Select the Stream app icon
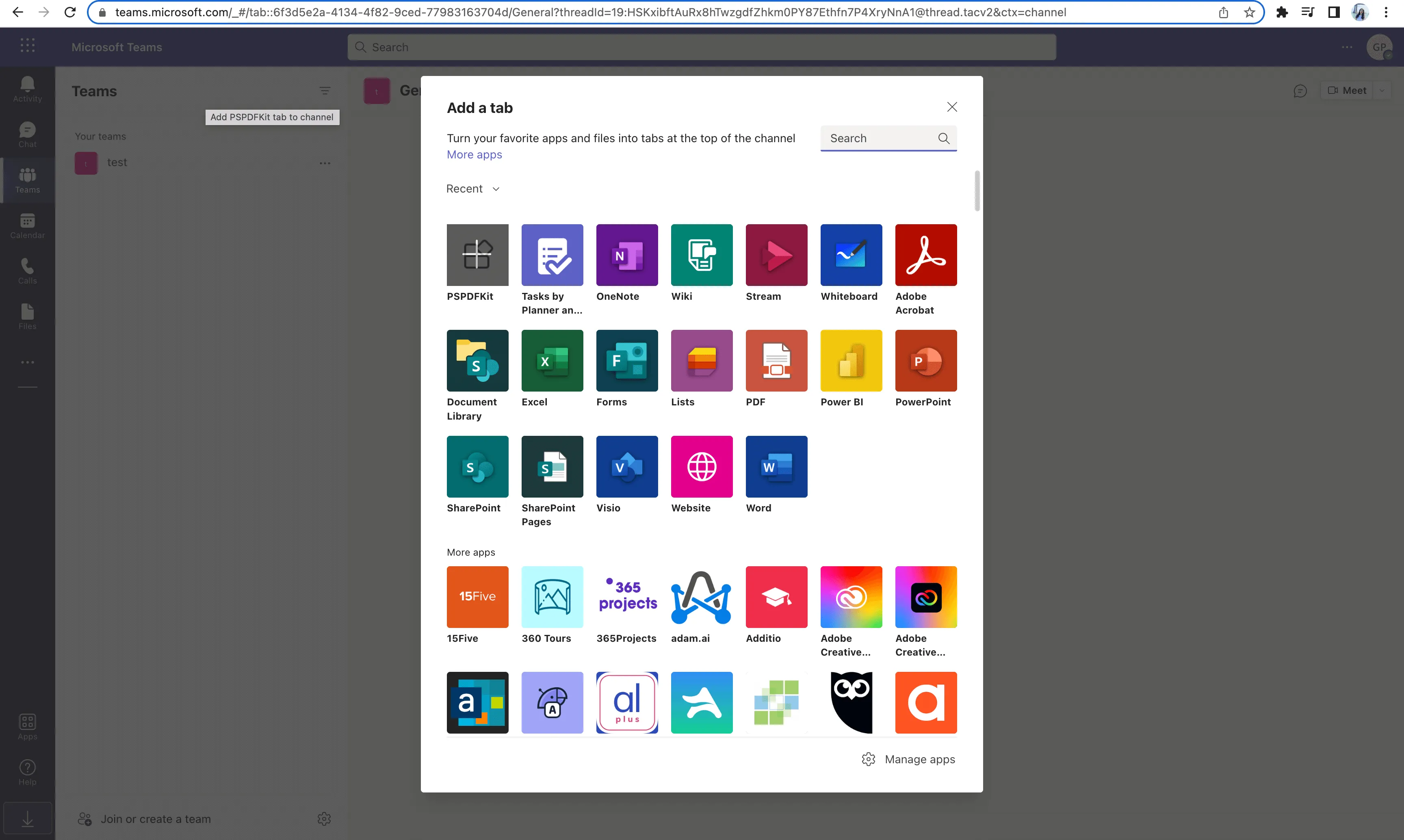This screenshot has width=1404, height=840. 776,255
